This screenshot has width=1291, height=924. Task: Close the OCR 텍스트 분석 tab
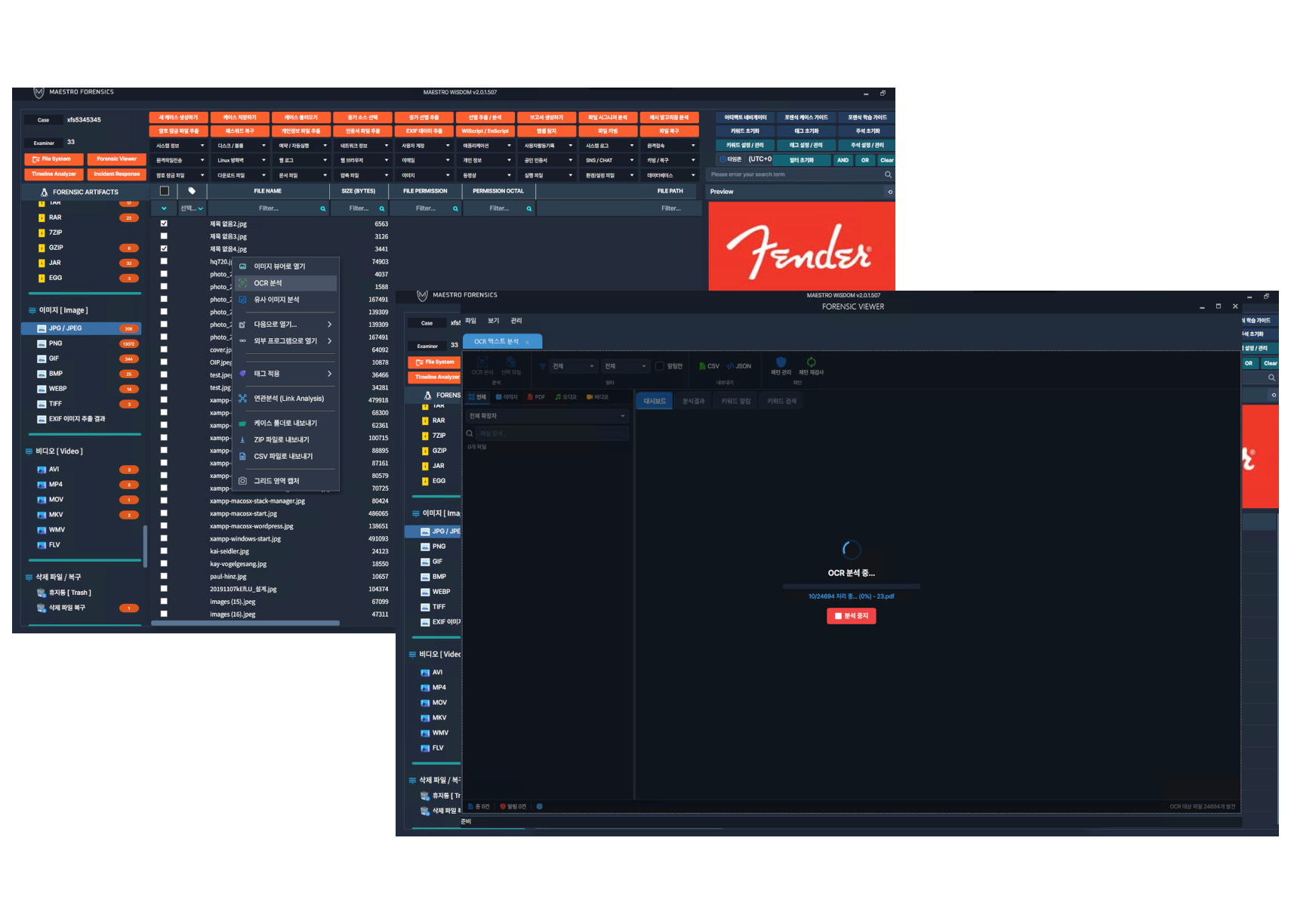[x=527, y=342]
